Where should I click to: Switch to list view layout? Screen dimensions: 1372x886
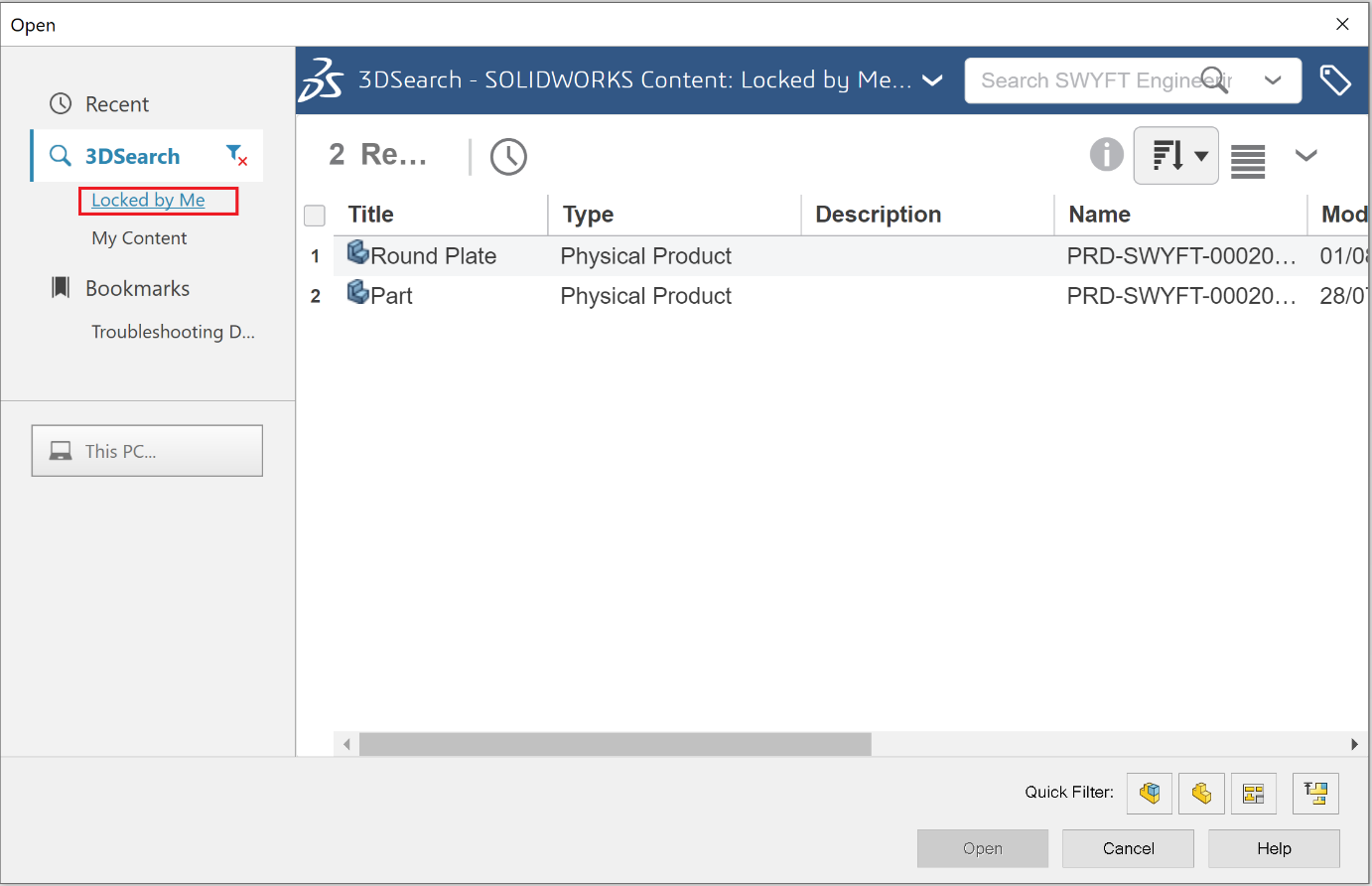1247,155
